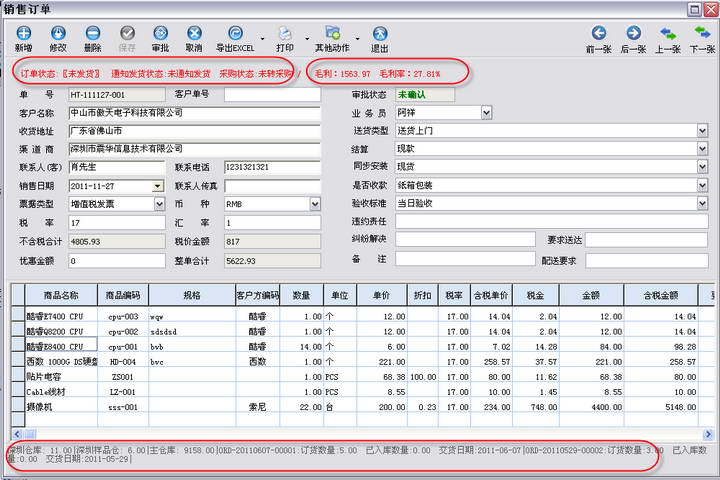720x480 pixels.
Task: Expand the 送货类型 dropdown
Action: click(702, 131)
